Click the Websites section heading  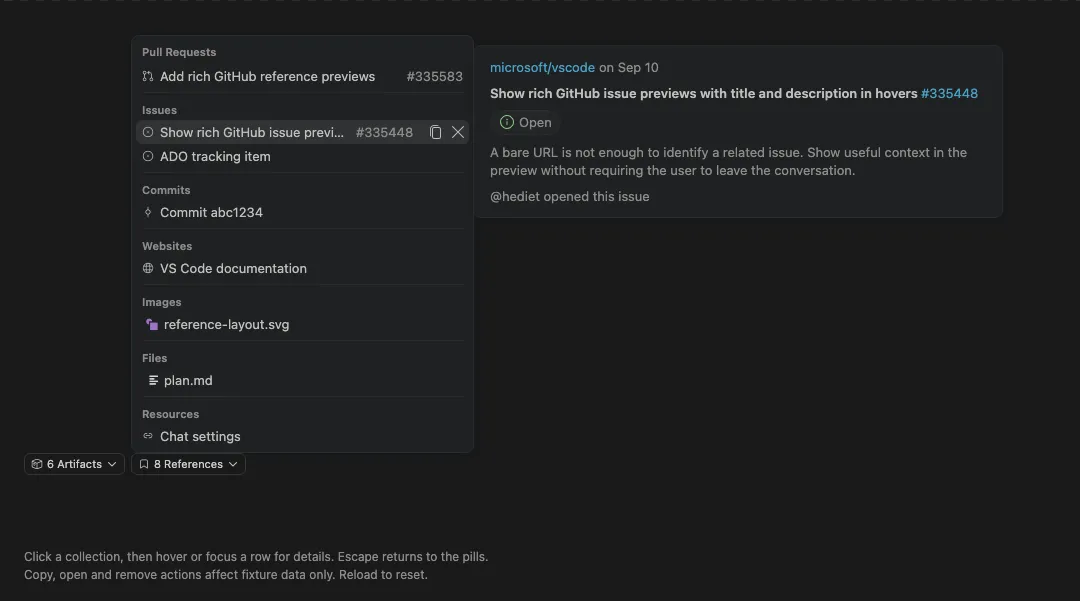167,246
